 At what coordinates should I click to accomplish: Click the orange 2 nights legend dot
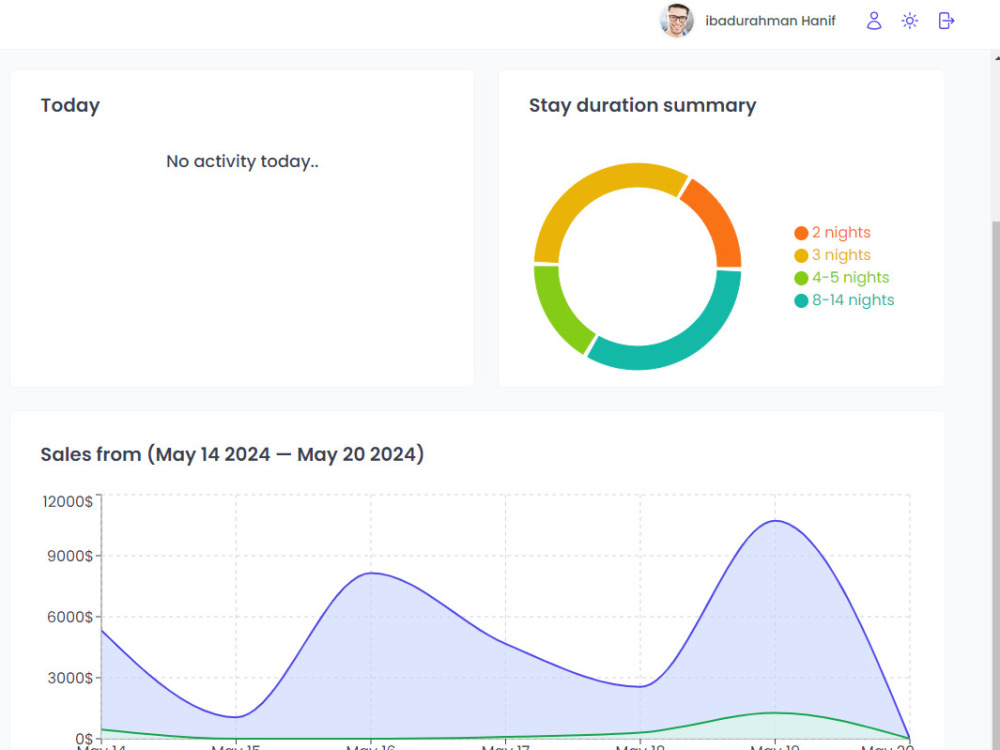point(801,233)
